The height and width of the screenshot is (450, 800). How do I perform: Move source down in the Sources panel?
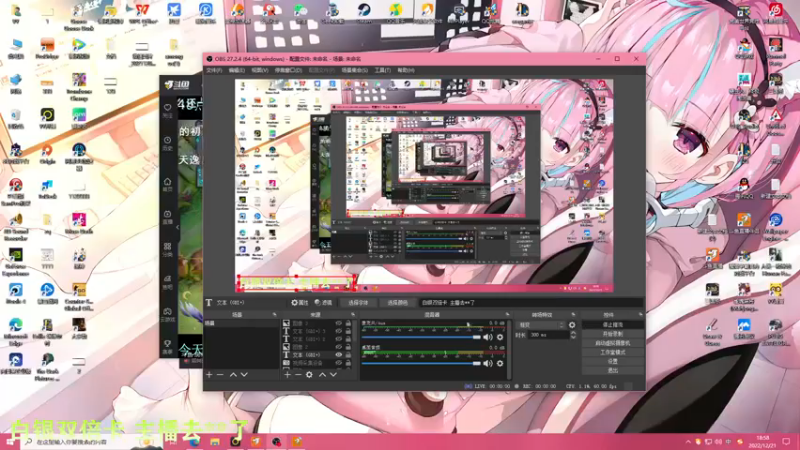tap(334, 374)
